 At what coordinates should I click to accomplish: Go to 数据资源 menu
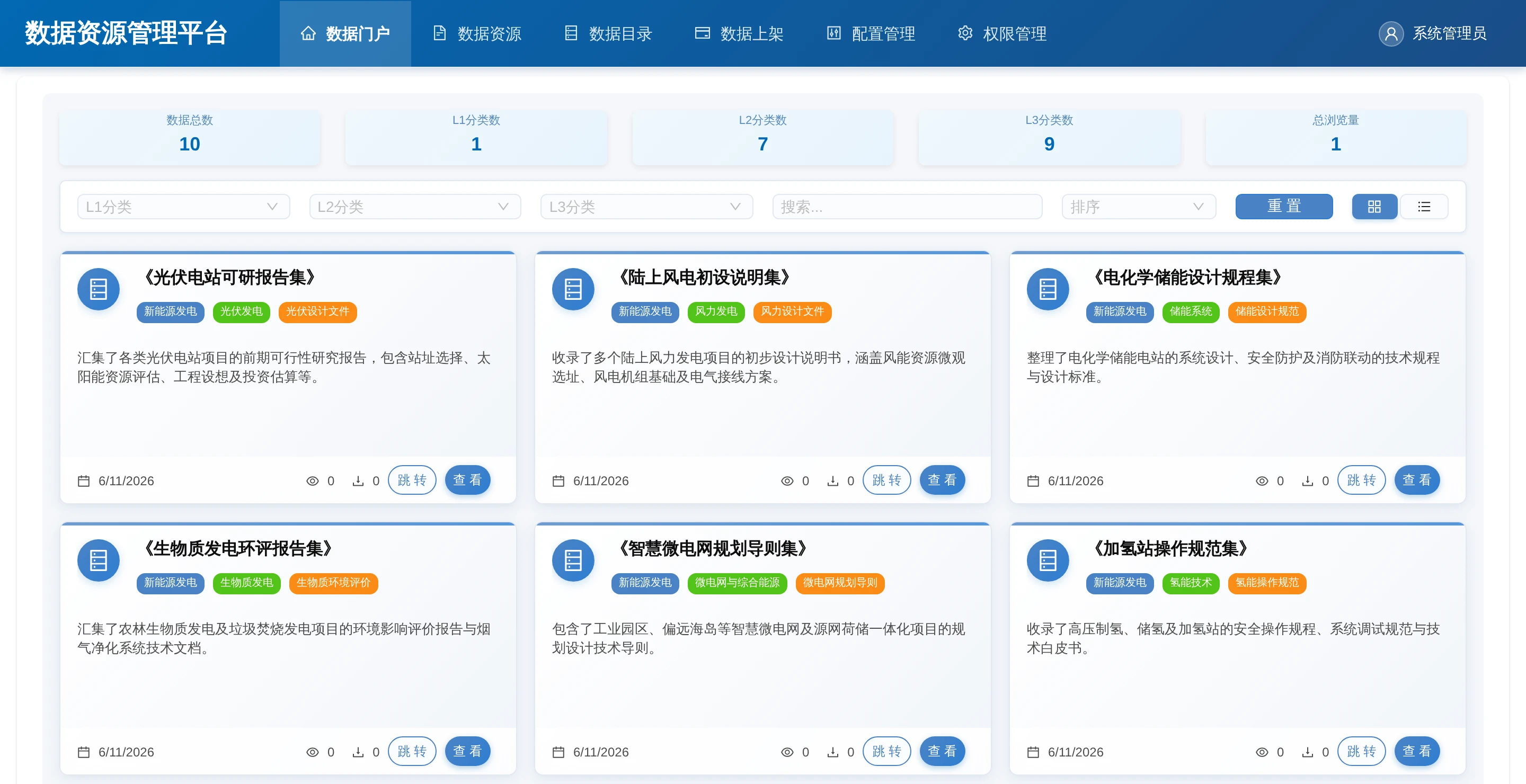point(477,34)
